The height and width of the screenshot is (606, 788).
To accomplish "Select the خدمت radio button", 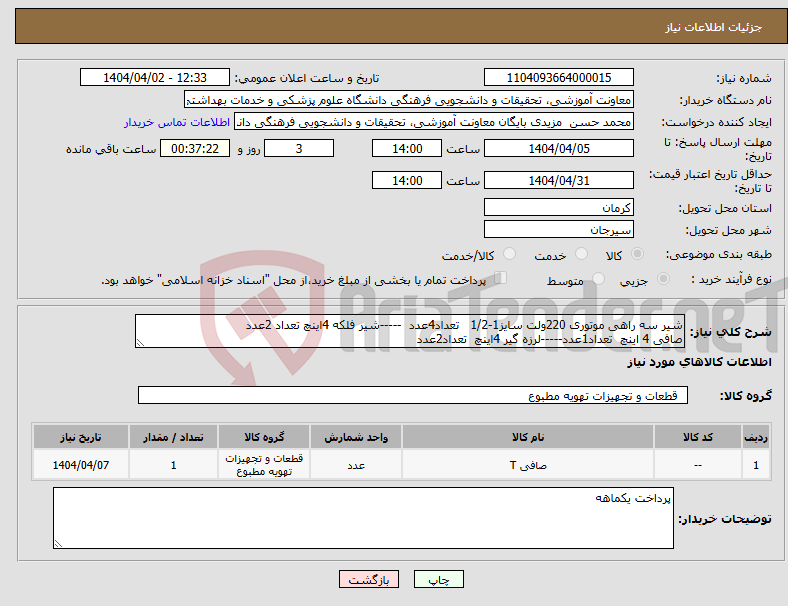I will coord(581,254).
